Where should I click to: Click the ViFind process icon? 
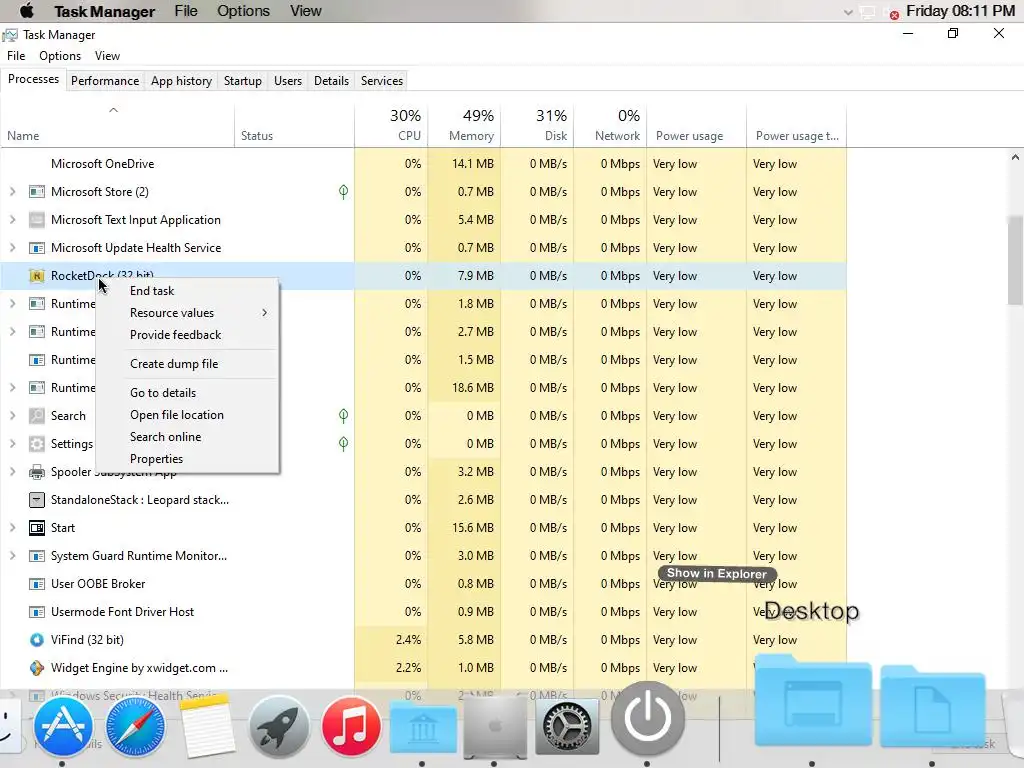pos(37,640)
